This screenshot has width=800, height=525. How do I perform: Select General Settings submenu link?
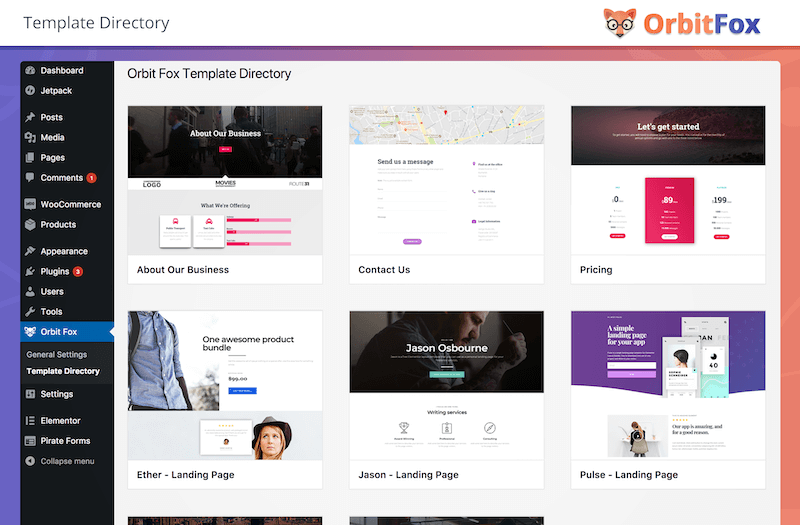pos(57,354)
